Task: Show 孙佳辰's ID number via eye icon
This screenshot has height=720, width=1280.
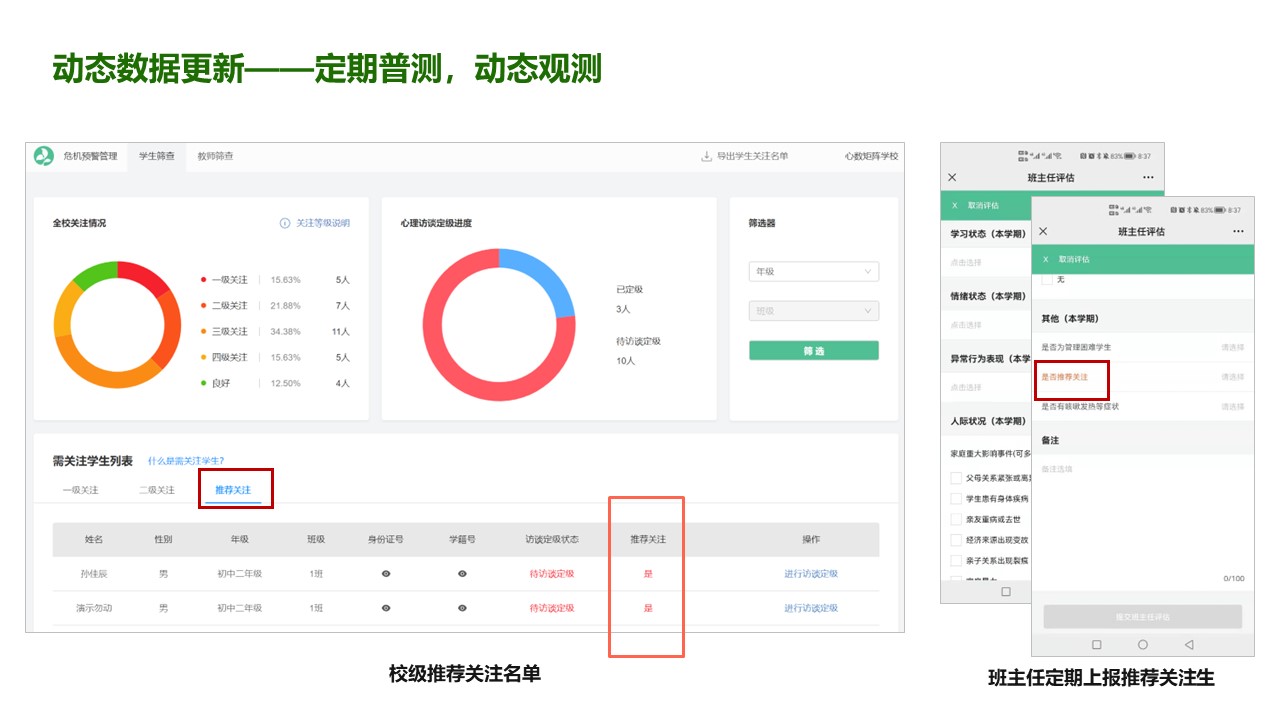Action: coord(386,574)
